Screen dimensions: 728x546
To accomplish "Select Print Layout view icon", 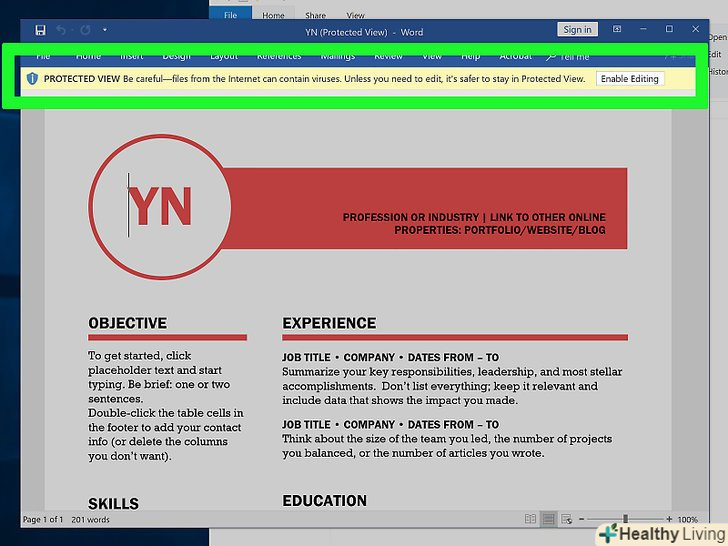I will coord(548,519).
